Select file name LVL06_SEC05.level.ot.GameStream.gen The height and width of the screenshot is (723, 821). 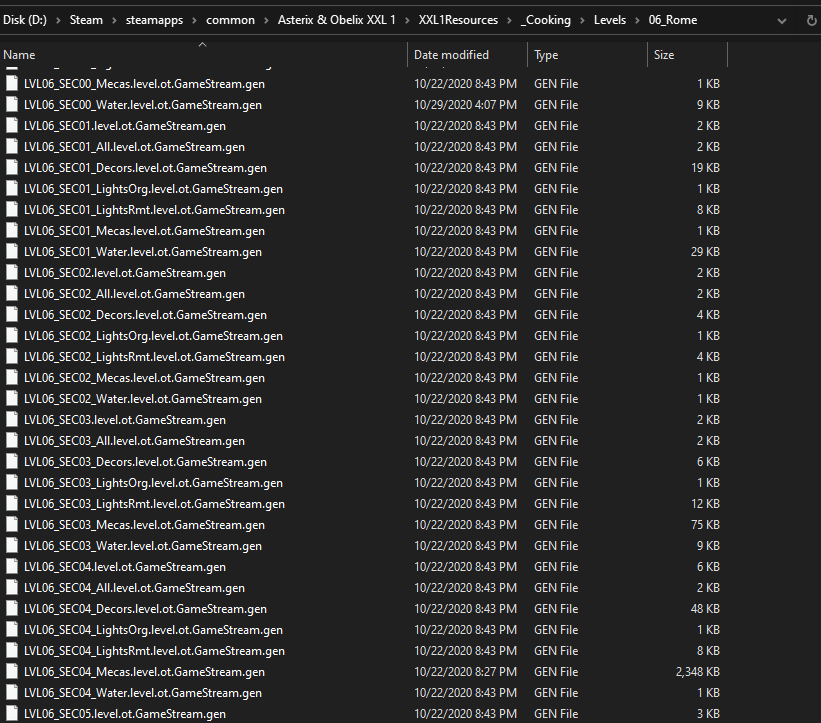pyautogui.click(x=125, y=714)
